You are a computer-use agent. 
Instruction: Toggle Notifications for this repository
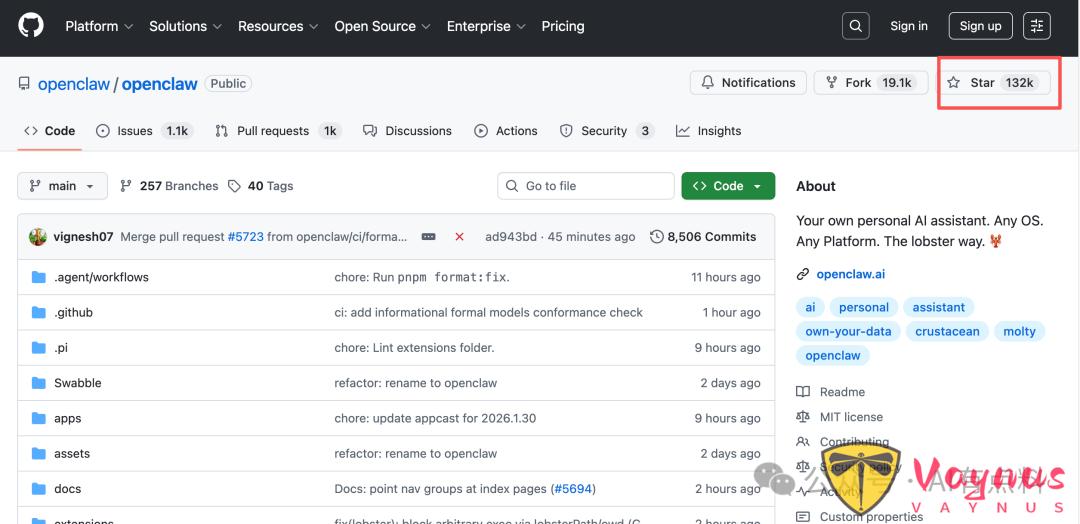tap(748, 83)
